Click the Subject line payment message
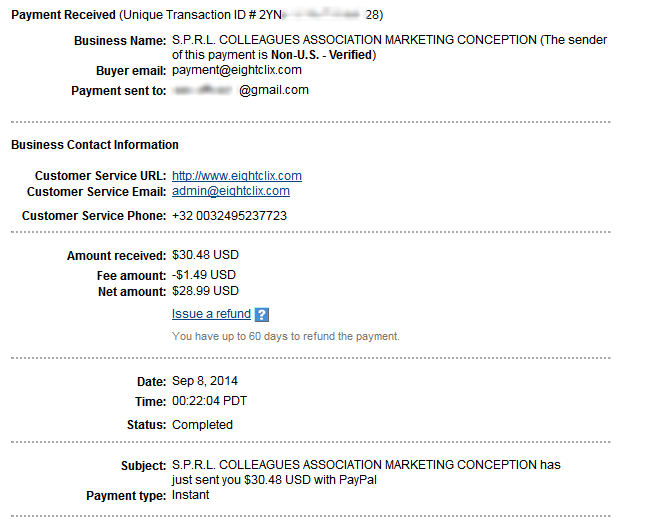 pos(366,472)
